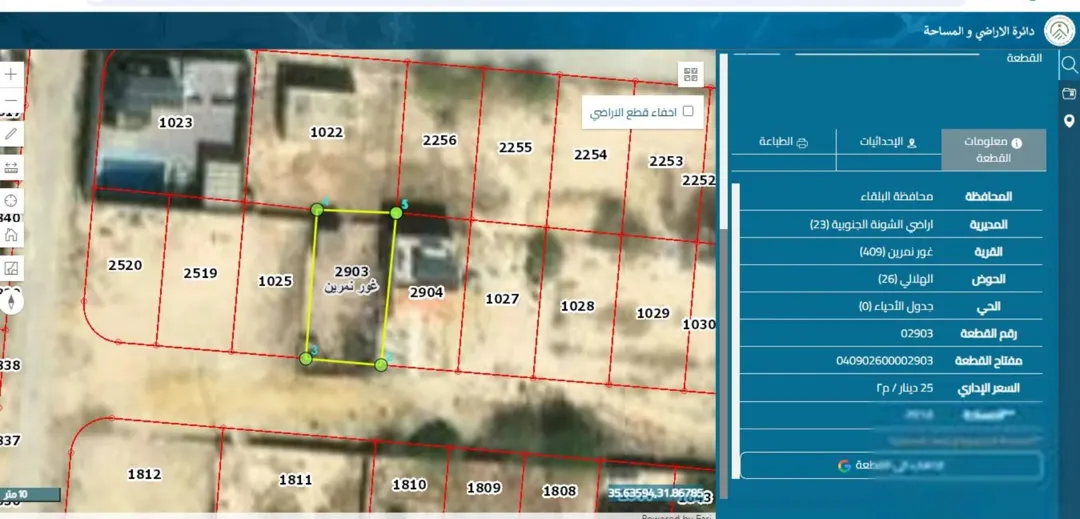
Task: Click directorate value اراضي الشونة الجنوبية (23)
Action: (x=871, y=224)
